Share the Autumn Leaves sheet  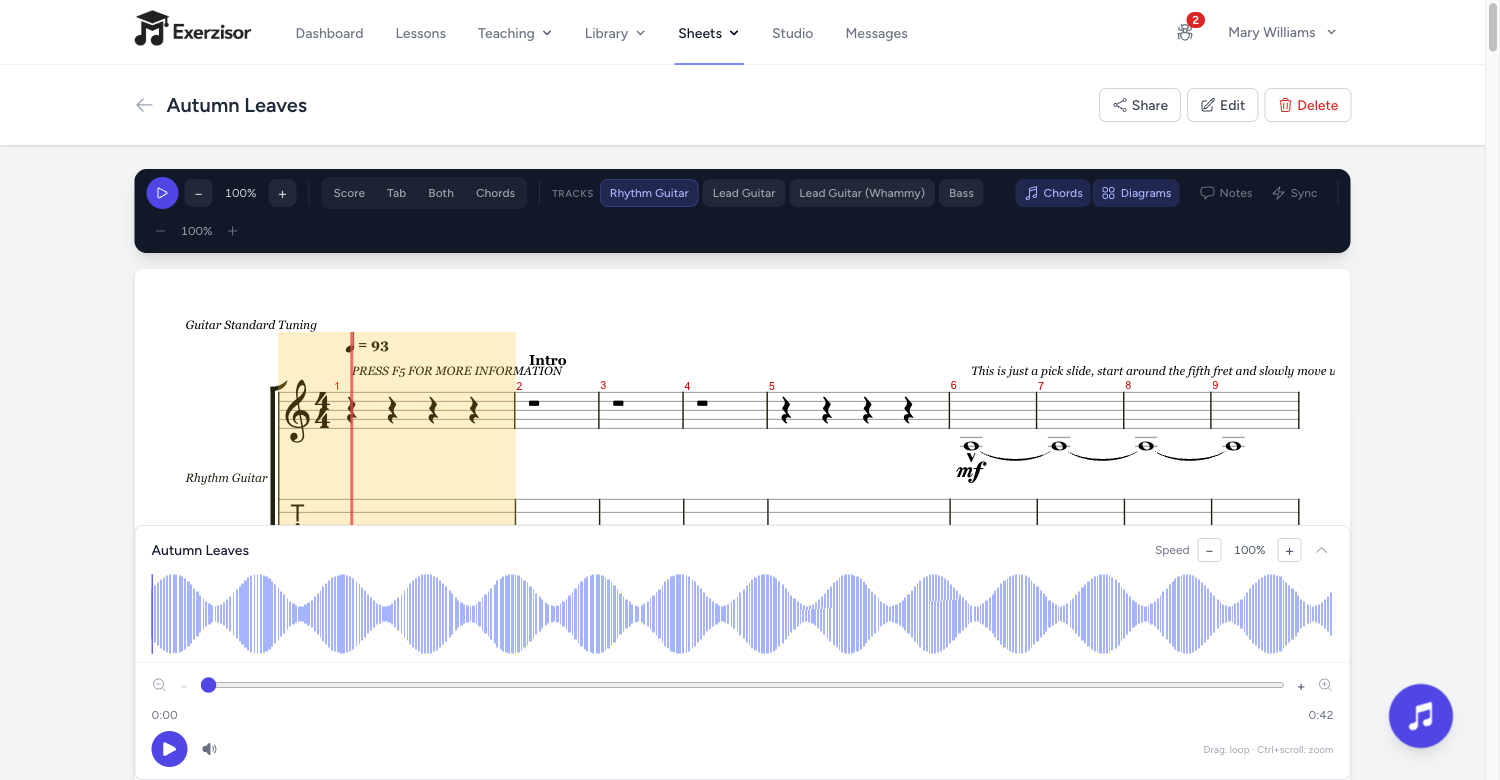coord(1140,105)
